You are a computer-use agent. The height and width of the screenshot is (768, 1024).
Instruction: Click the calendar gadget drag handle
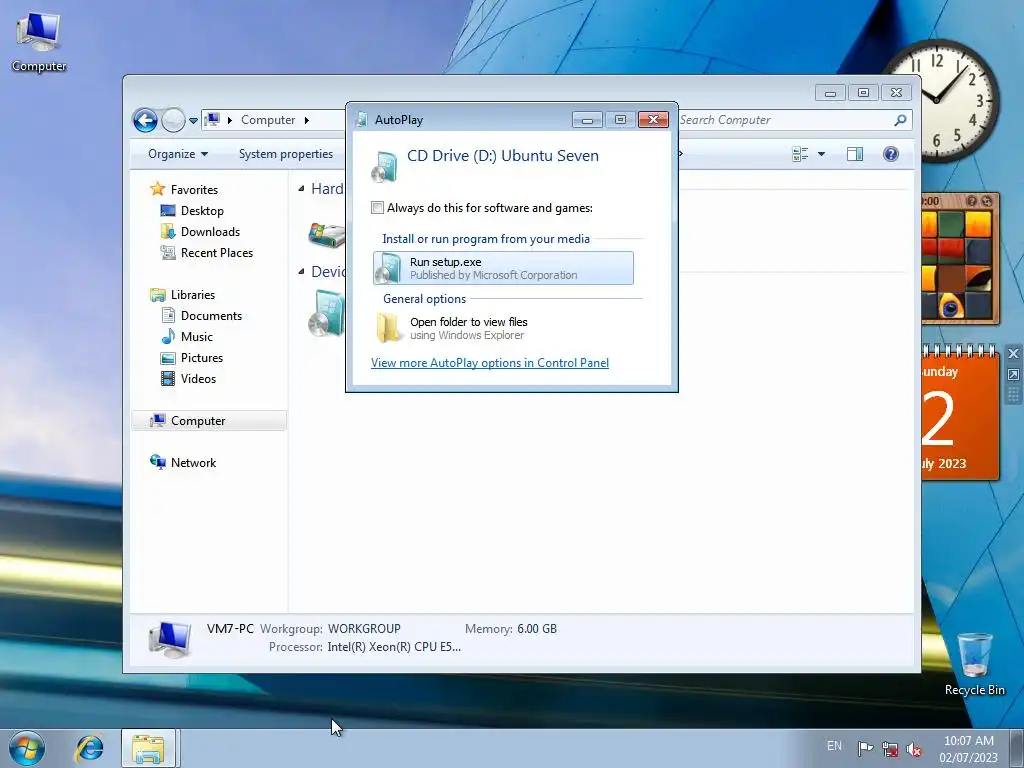pyautogui.click(x=1013, y=394)
